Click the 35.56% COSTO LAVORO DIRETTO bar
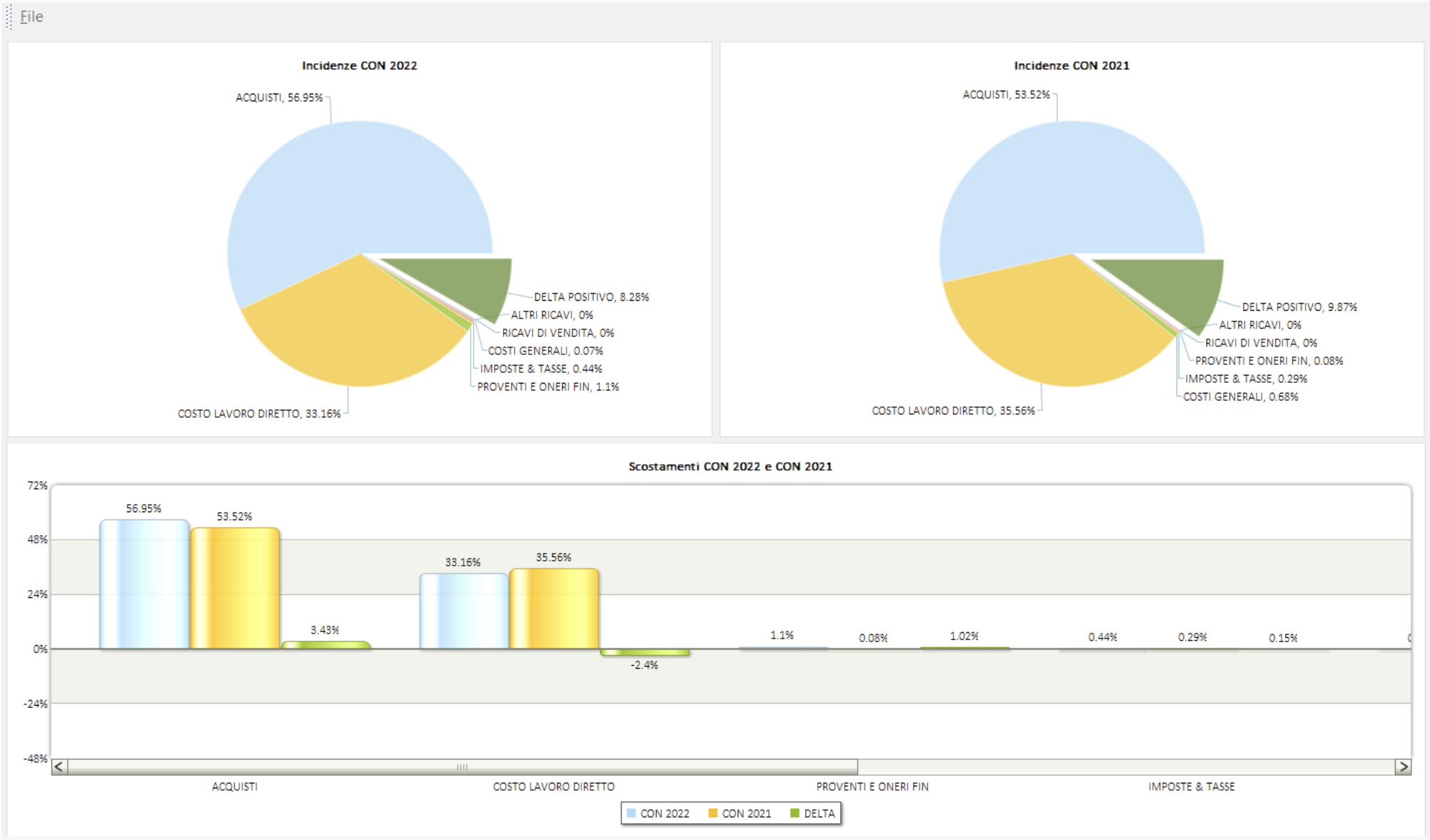Viewport: 1430px width, 840px height. coord(554,609)
